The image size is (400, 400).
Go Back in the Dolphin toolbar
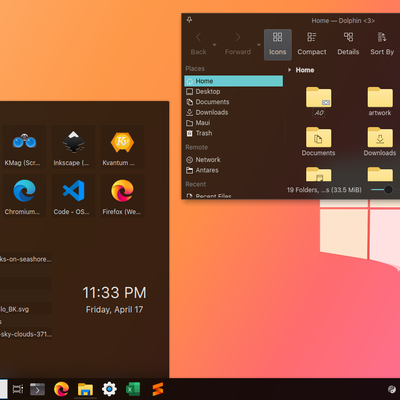198,44
